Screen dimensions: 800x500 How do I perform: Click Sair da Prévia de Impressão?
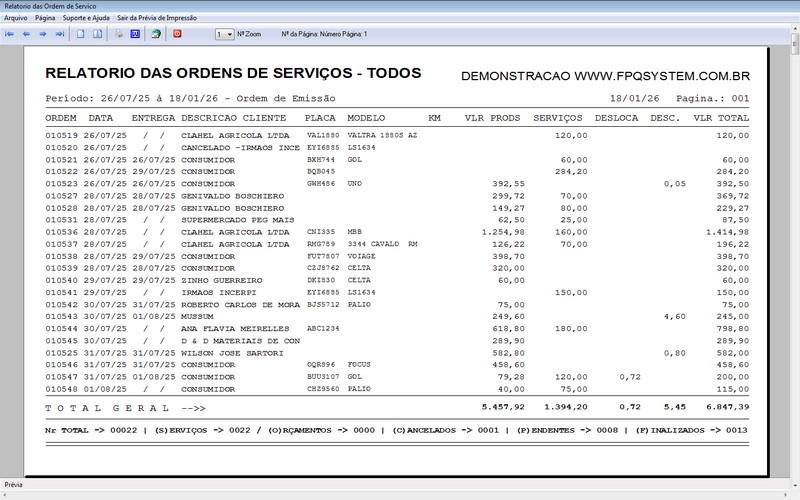157,18
